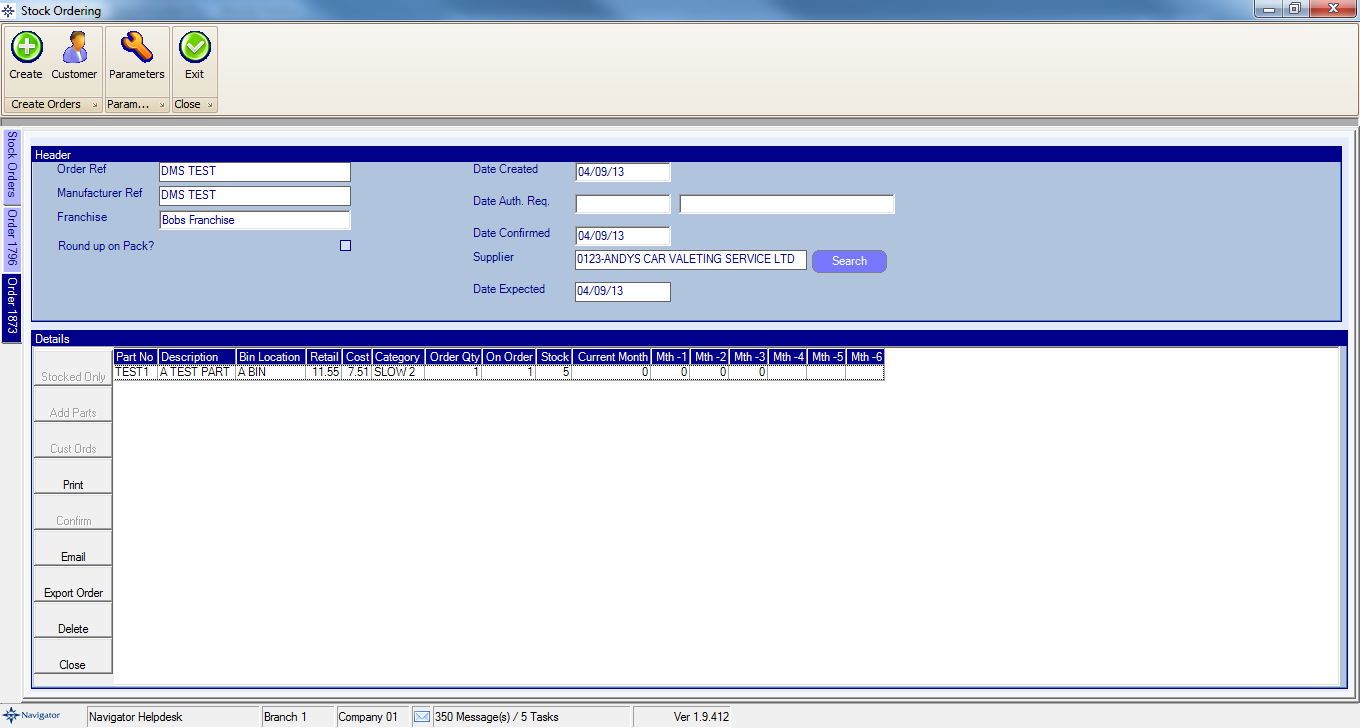The image size is (1360, 728).
Task: Click the Stock Ordering title bar icon
Action: pos(9,10)
